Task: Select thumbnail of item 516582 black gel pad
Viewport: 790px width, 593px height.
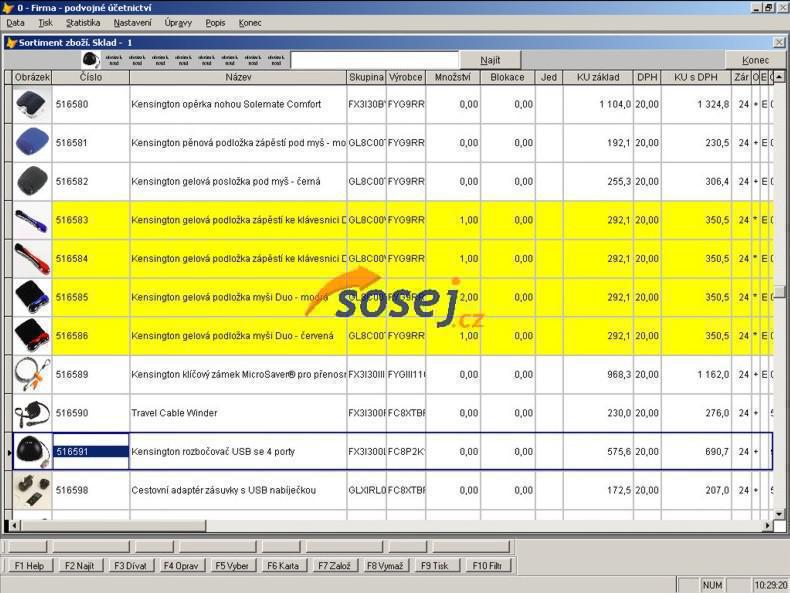Action: (32, 181)
